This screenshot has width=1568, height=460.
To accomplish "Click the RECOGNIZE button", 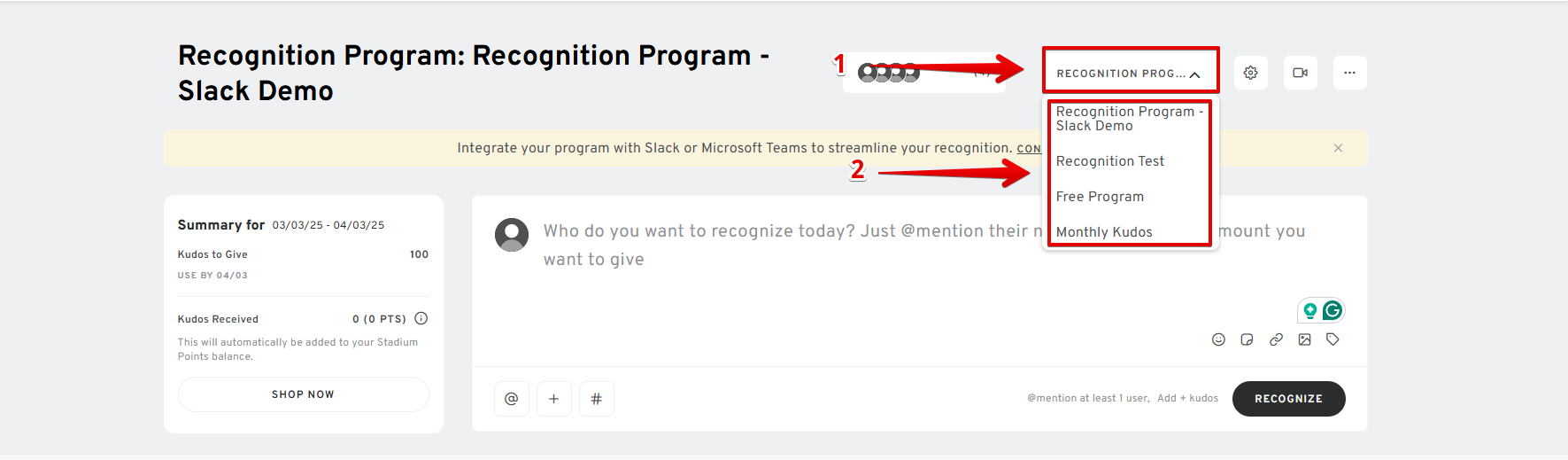I will click(1288, 399).
